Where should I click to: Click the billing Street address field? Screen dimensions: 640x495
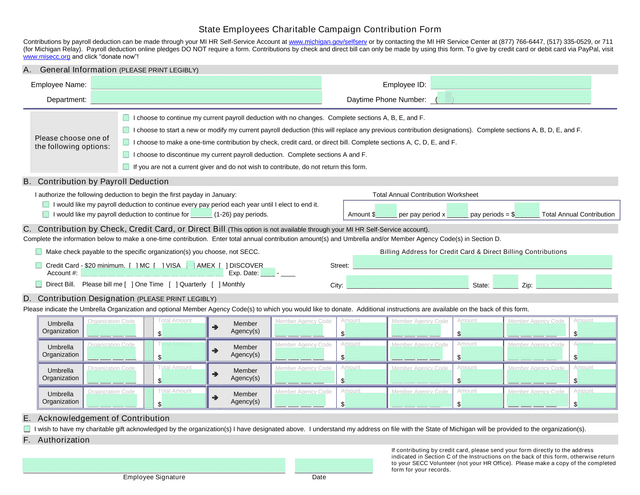(x=482, y=262)
